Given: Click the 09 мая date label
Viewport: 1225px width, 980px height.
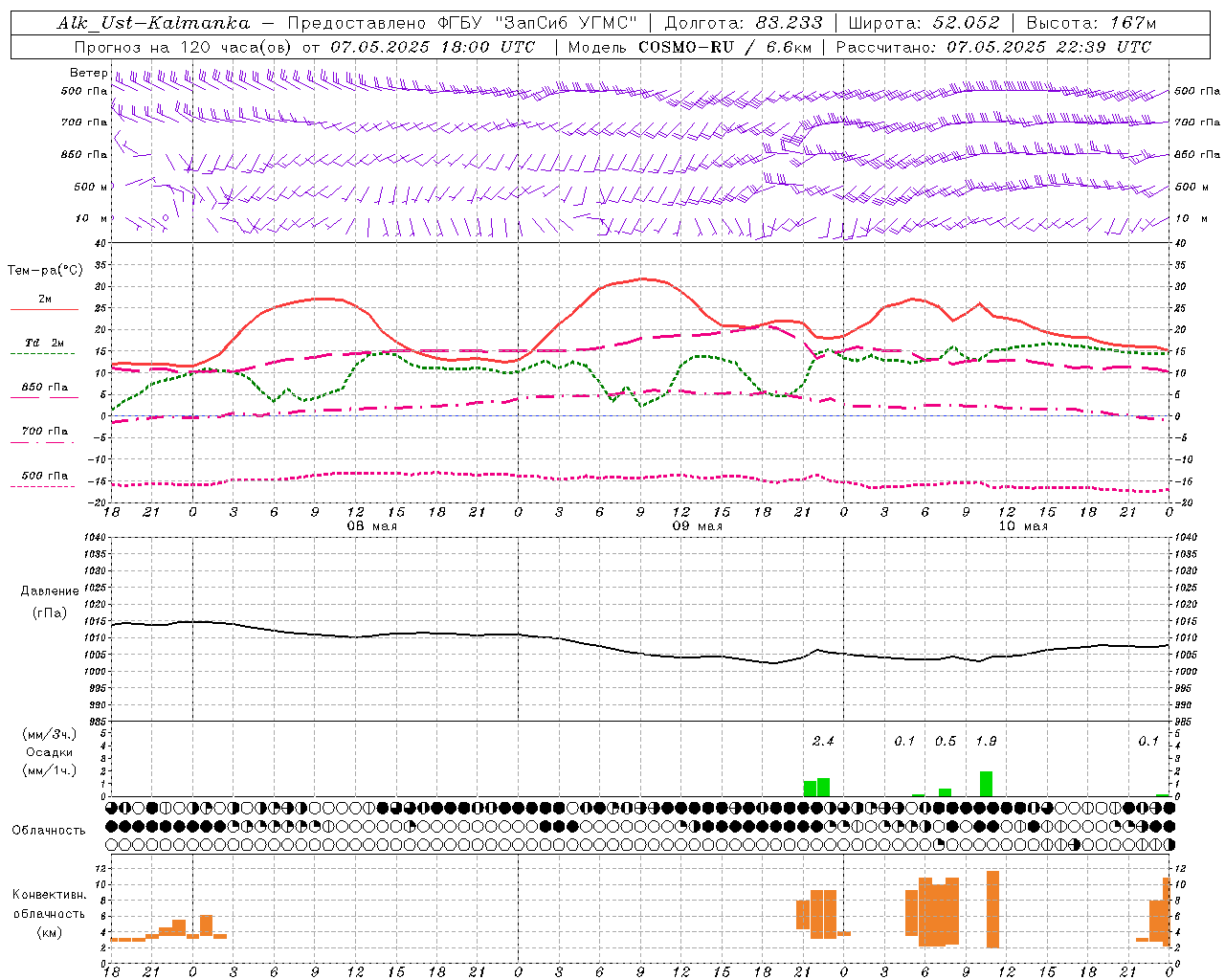Looking at the screenshot, I should point(698,526).
